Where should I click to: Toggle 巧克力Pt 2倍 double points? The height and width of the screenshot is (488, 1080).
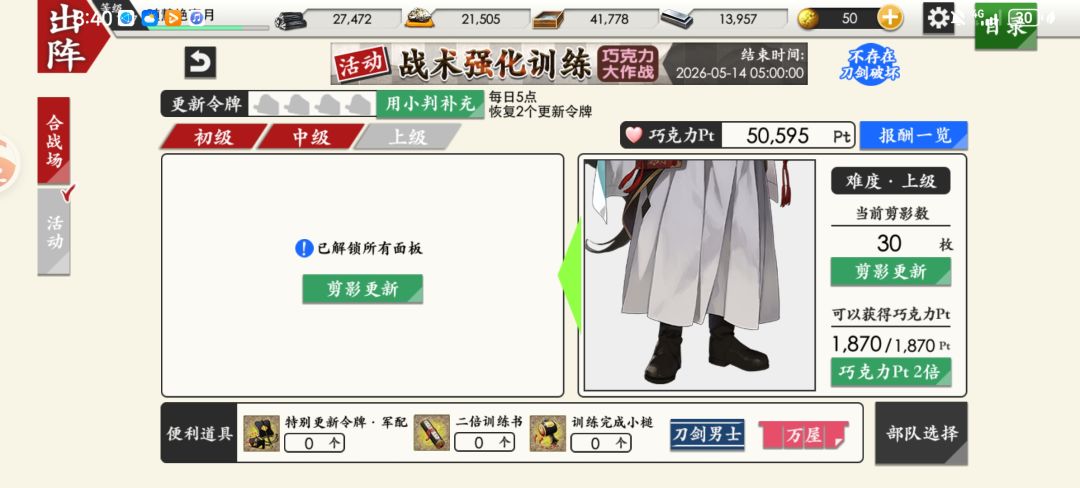tap(891, 372)
